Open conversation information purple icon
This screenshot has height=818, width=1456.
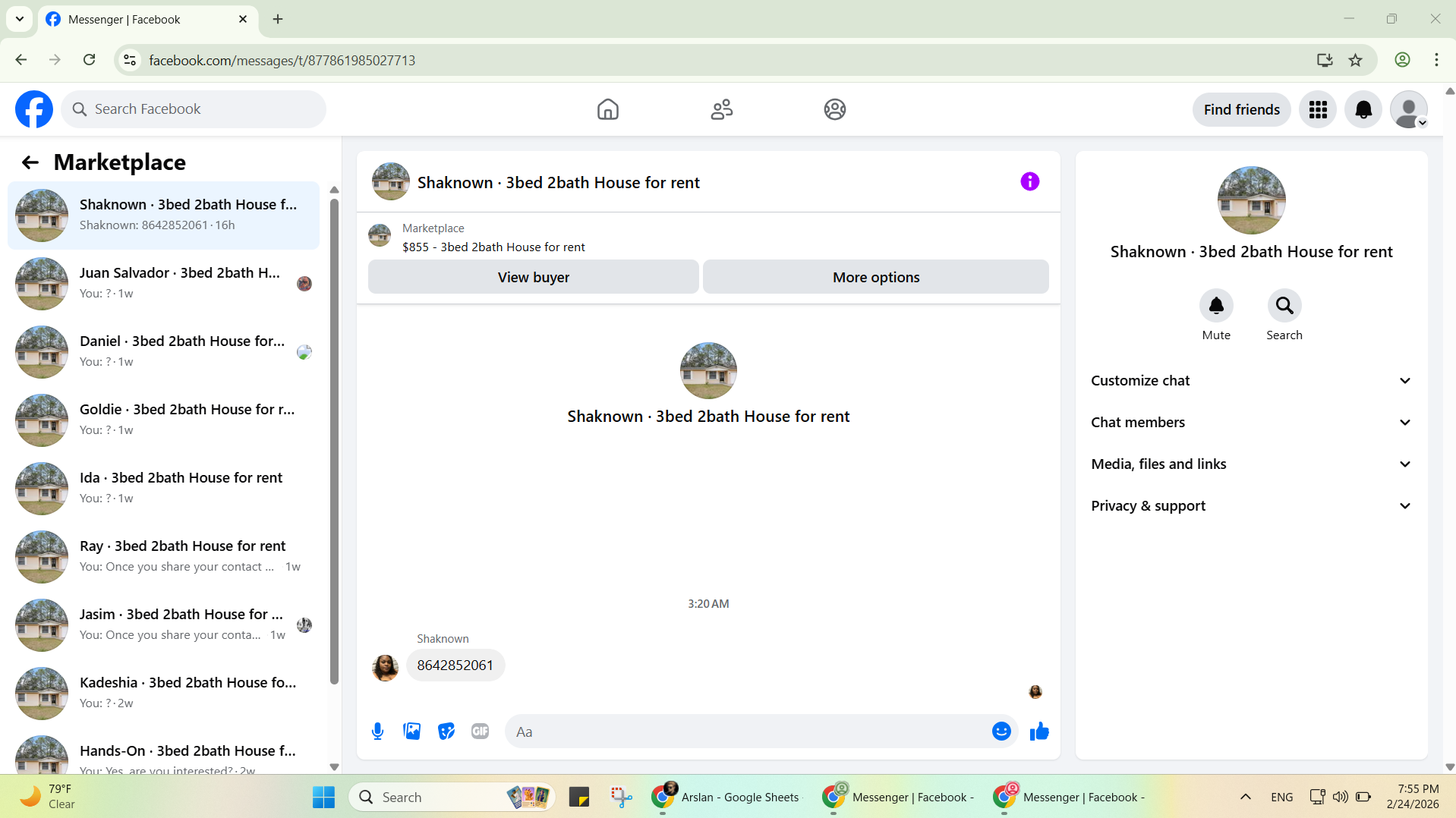coord(1029,181)
